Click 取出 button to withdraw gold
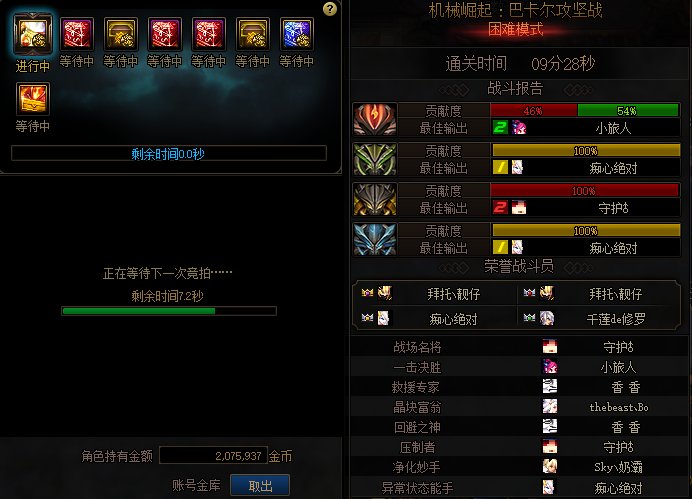Image resolution: width=692 pixels, height=499 pixels. pyautogui.click(x=260, y=485)
